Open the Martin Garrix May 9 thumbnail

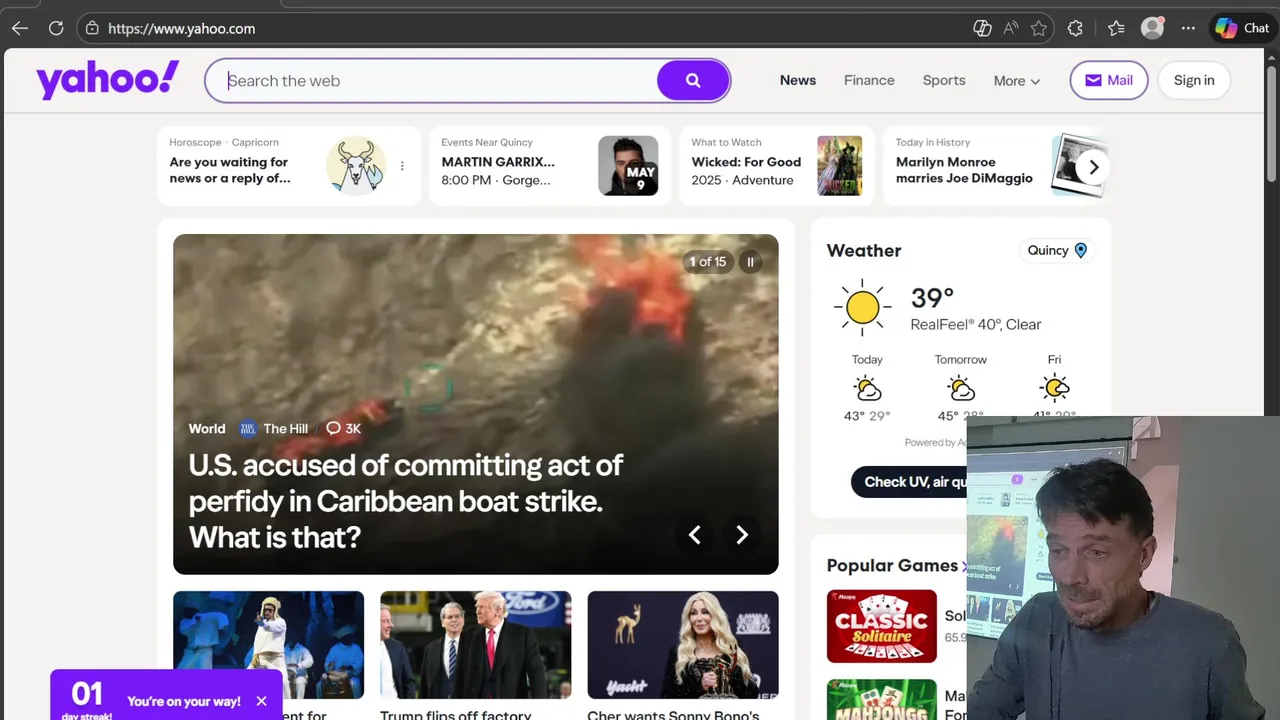point(628,166)
